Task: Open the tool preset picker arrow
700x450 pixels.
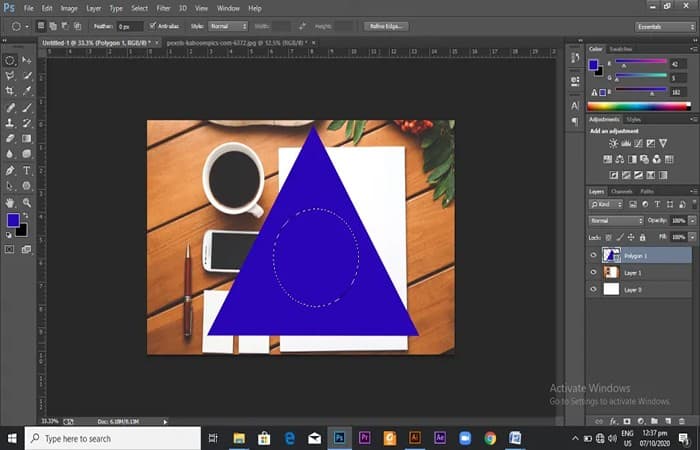Action: tap(27, 27)
